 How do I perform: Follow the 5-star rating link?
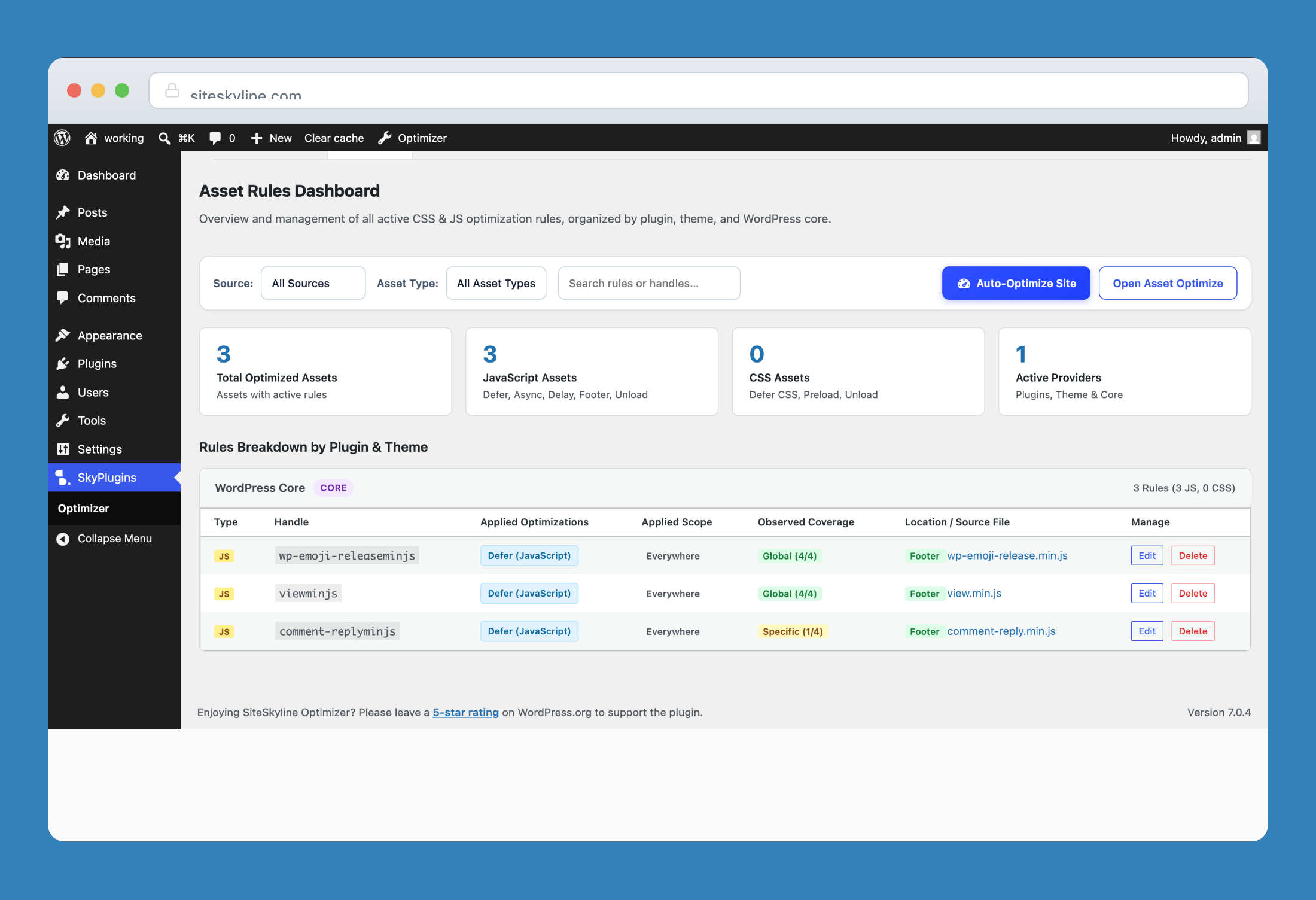pos(465,713)
